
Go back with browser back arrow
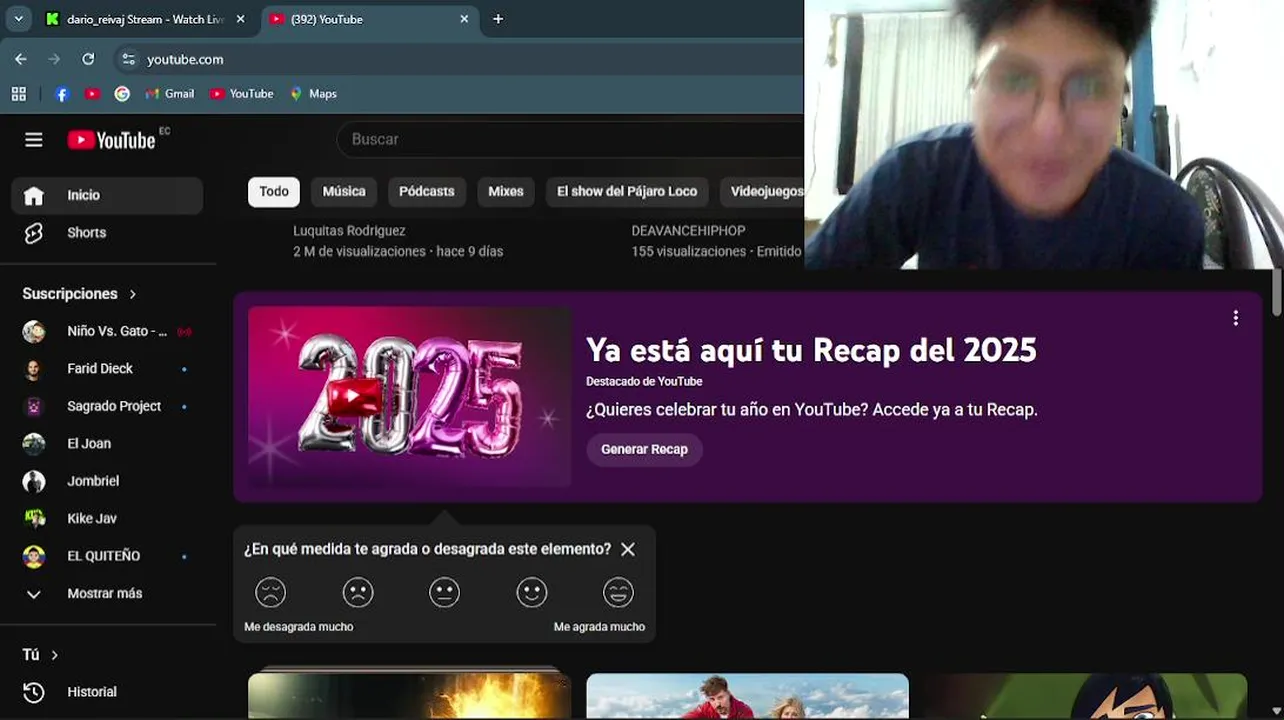coord(21,59)
